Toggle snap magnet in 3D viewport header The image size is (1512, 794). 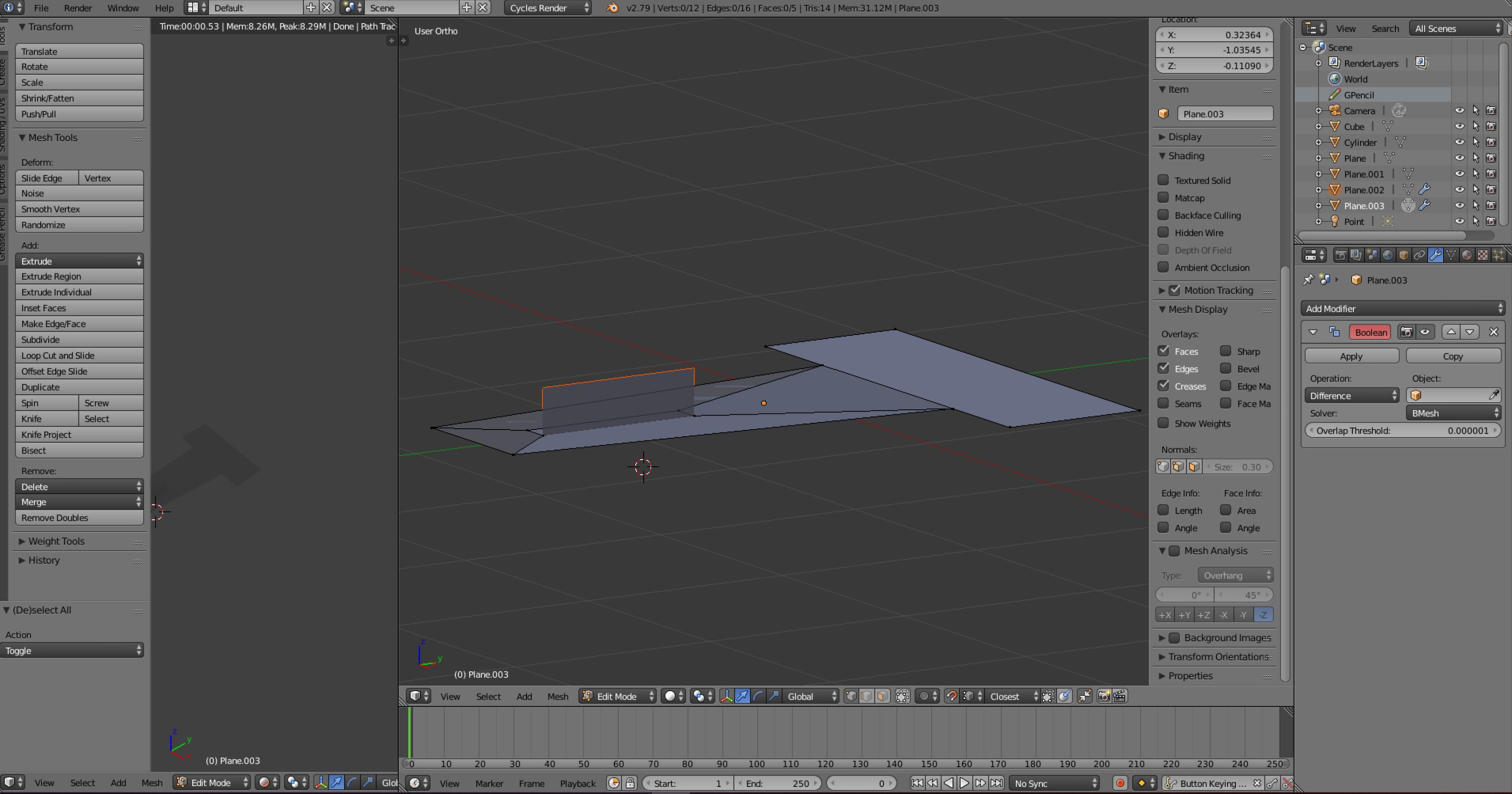point(951,697)
